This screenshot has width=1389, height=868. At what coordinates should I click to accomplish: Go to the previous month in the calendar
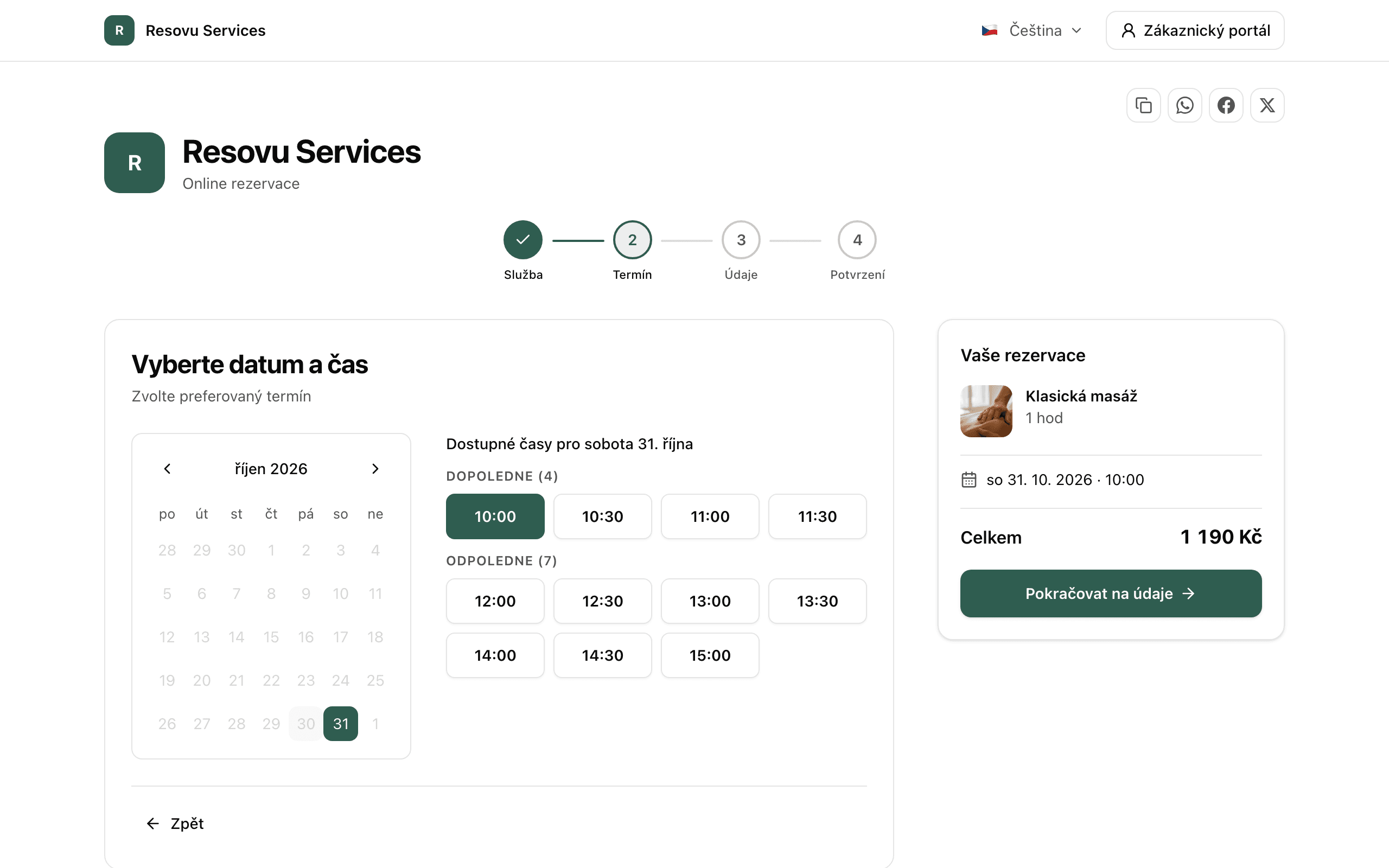[167, 469]
